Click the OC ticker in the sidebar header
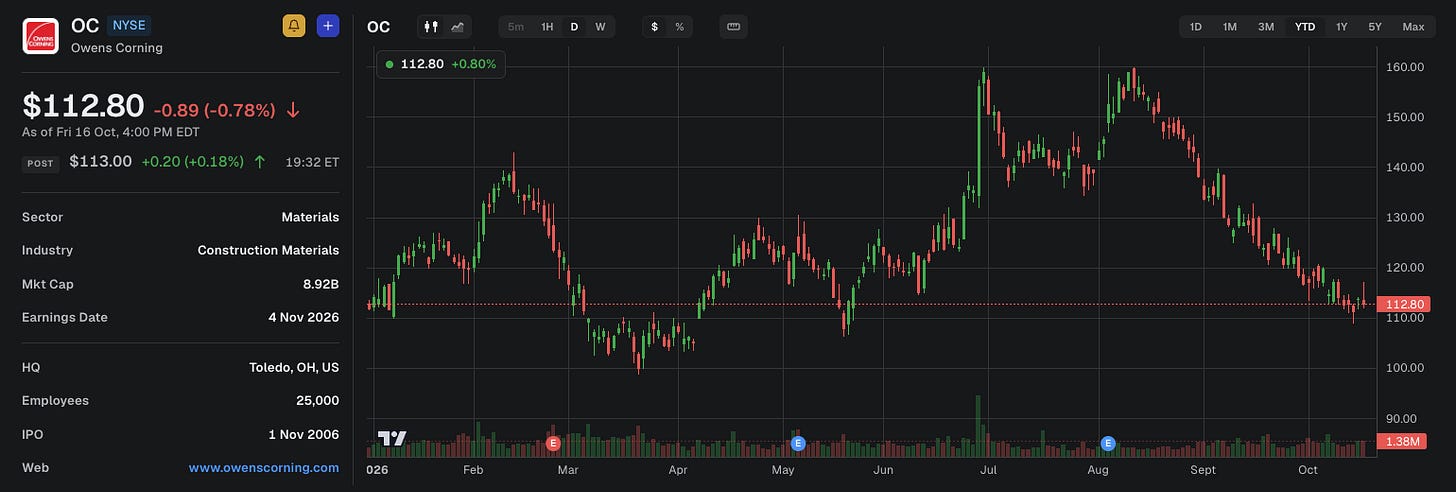The height and width of the screenshot is (492, 1456). pyautogui.click(x=85, y=26)
